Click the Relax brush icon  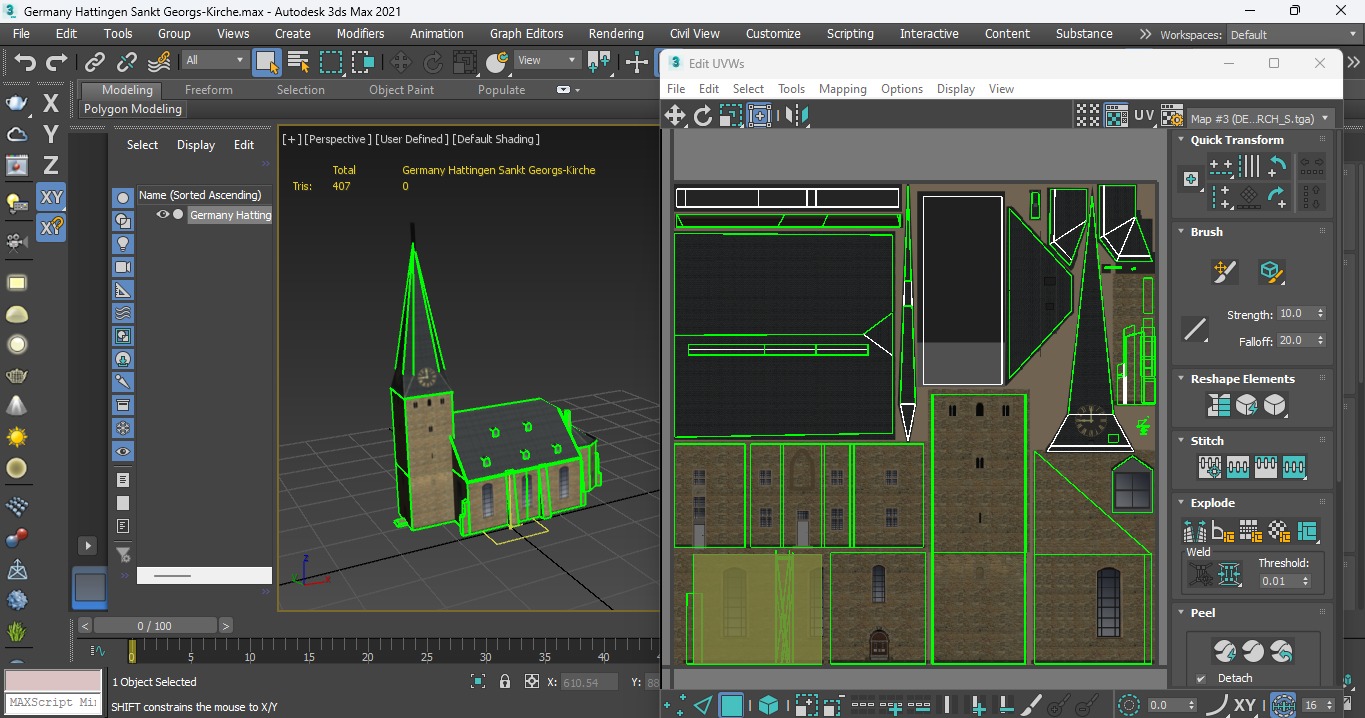tap(1270, 271)
